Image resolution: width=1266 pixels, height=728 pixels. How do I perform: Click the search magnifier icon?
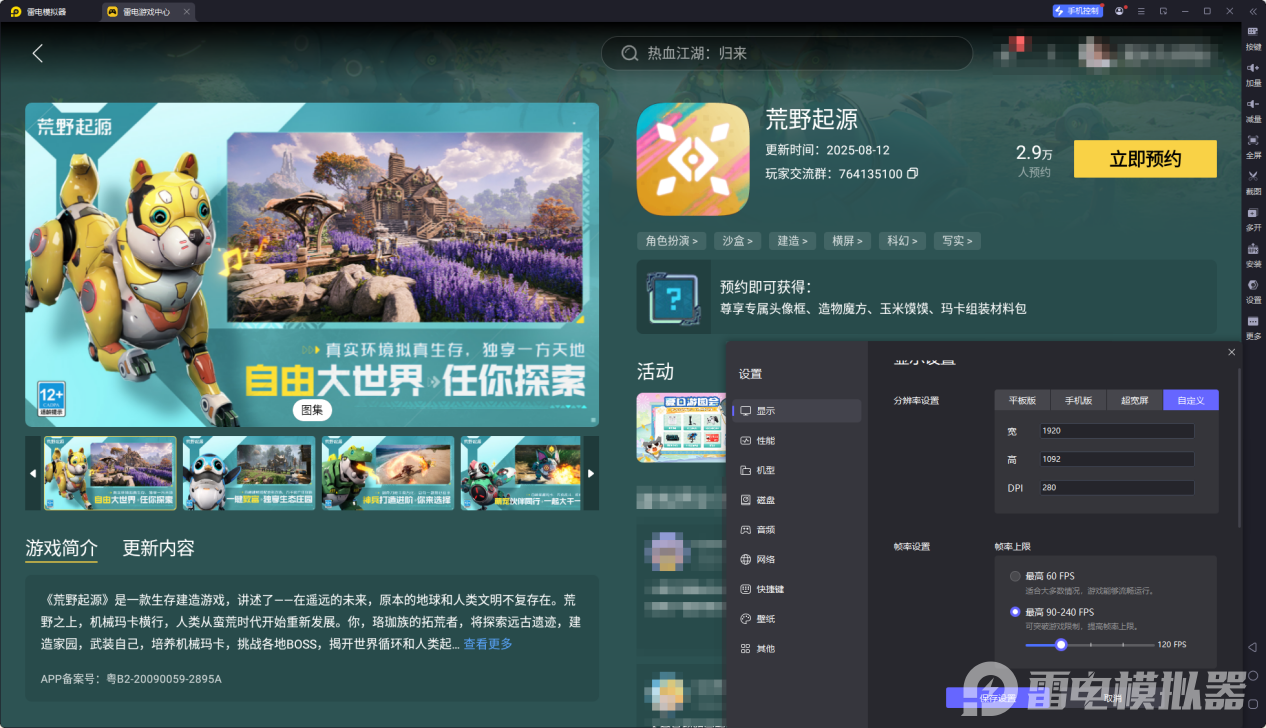(629, 53)
